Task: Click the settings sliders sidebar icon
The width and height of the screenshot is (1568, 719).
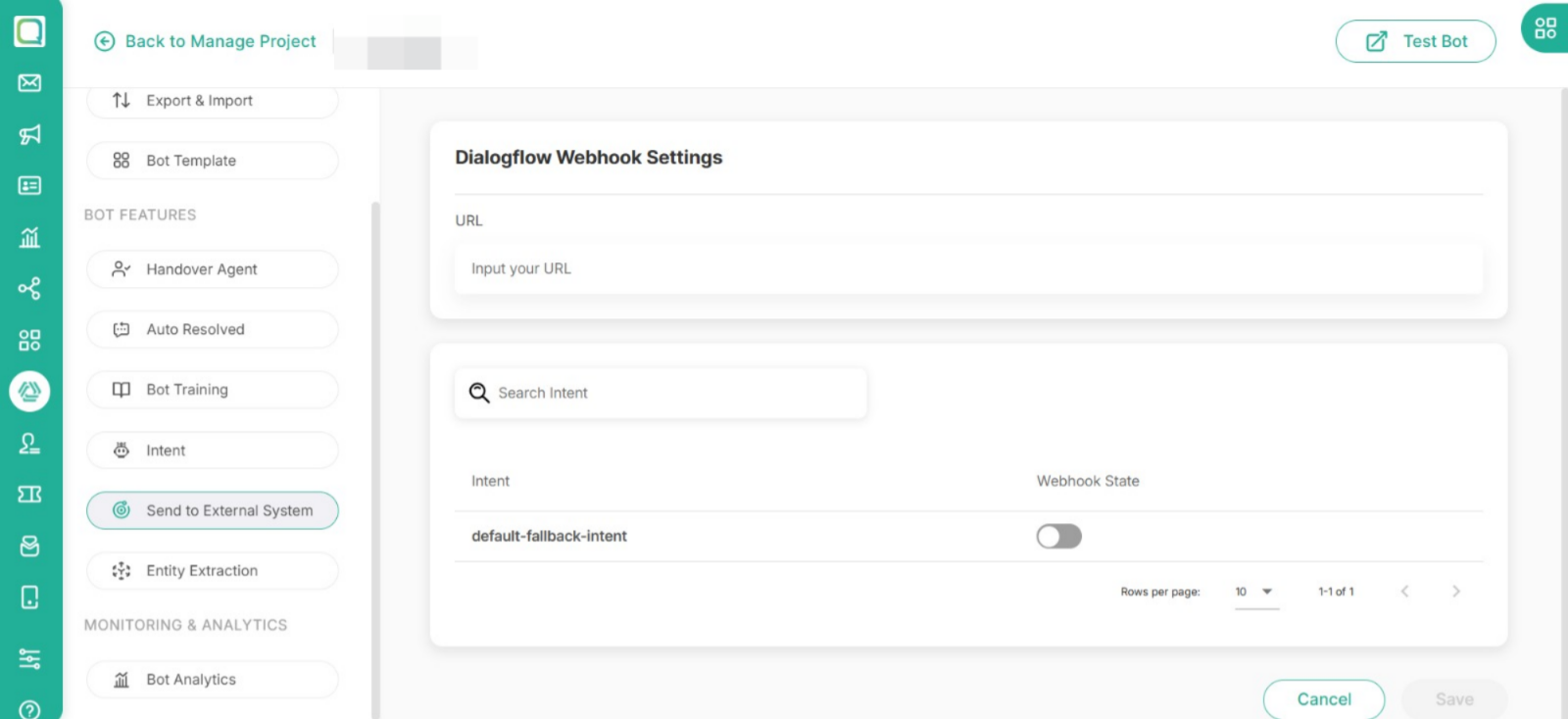Action: (29, 658)
